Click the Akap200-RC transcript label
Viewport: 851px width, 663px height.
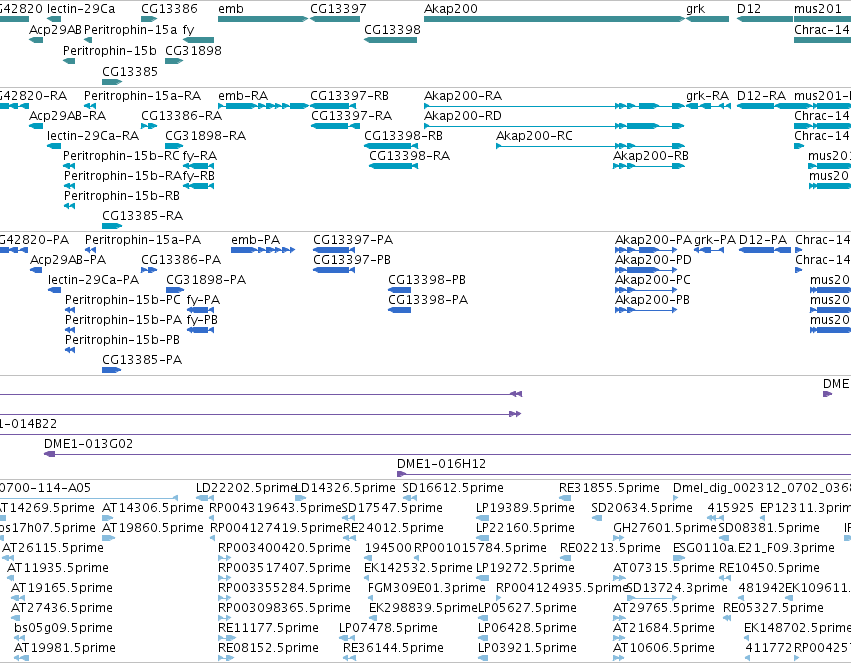point(535,136)
